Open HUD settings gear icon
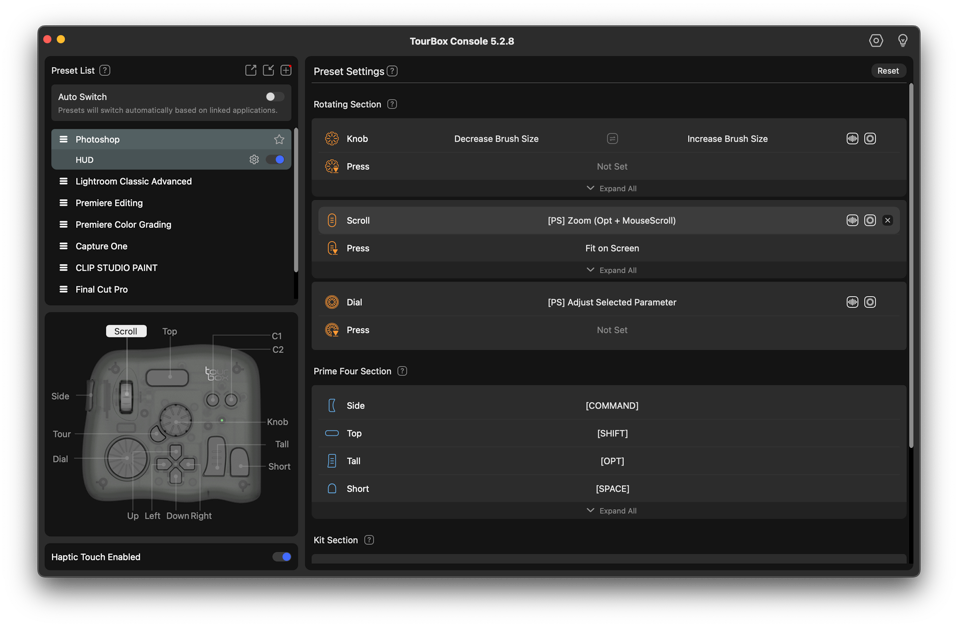This screenshot has width=958, height=627. pyautogui.click(x=254, y=160)
